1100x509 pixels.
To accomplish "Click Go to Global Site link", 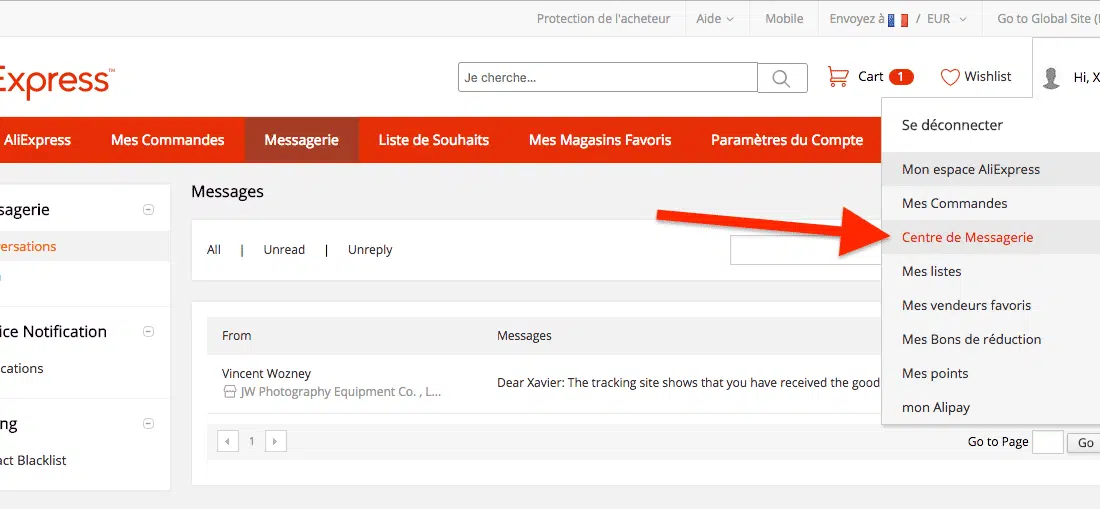I will [1048, 19].
